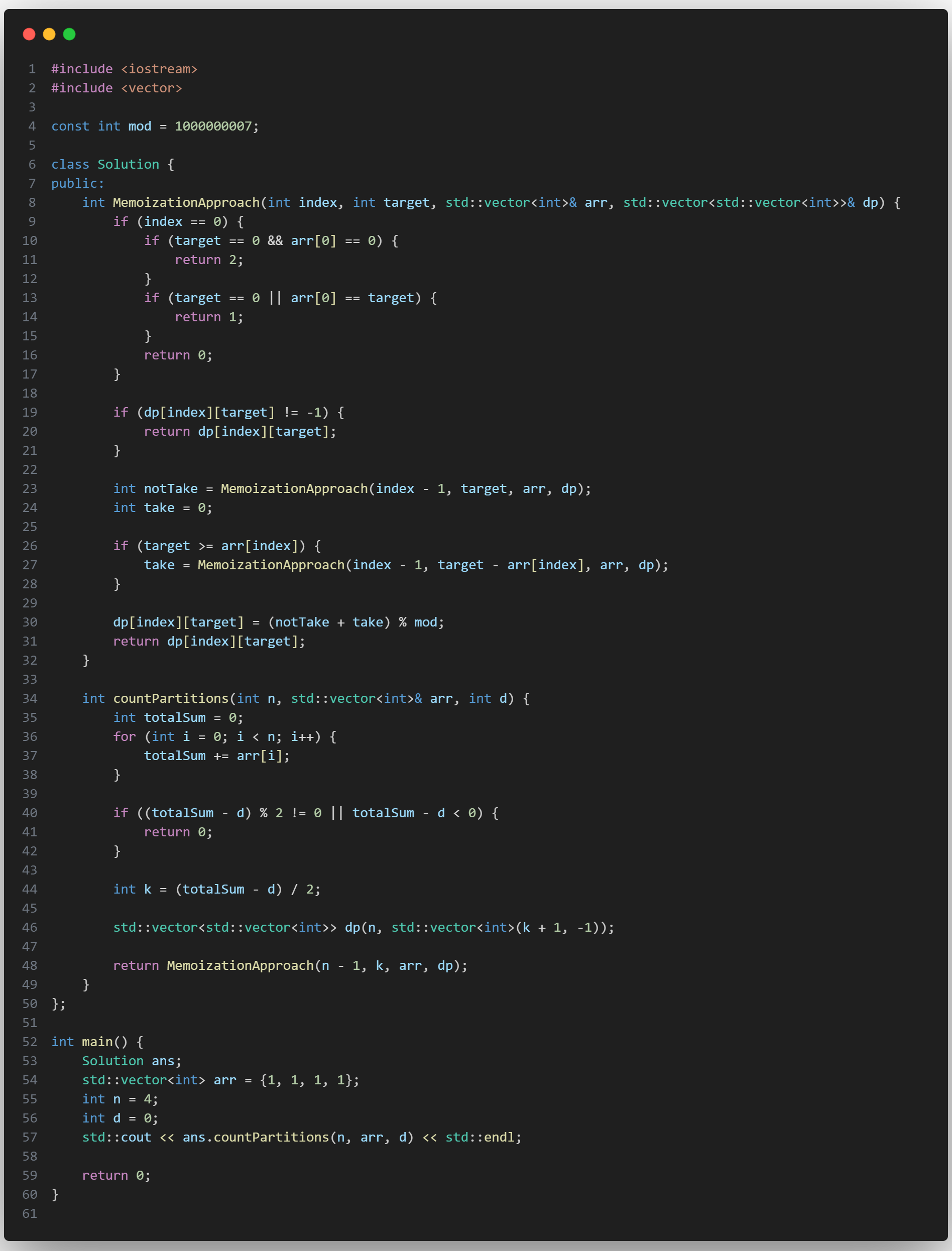Click the notTake variable declaration on line 23
The width and height of the screenshot is (952, 1251).
click(x=171, y=489)
